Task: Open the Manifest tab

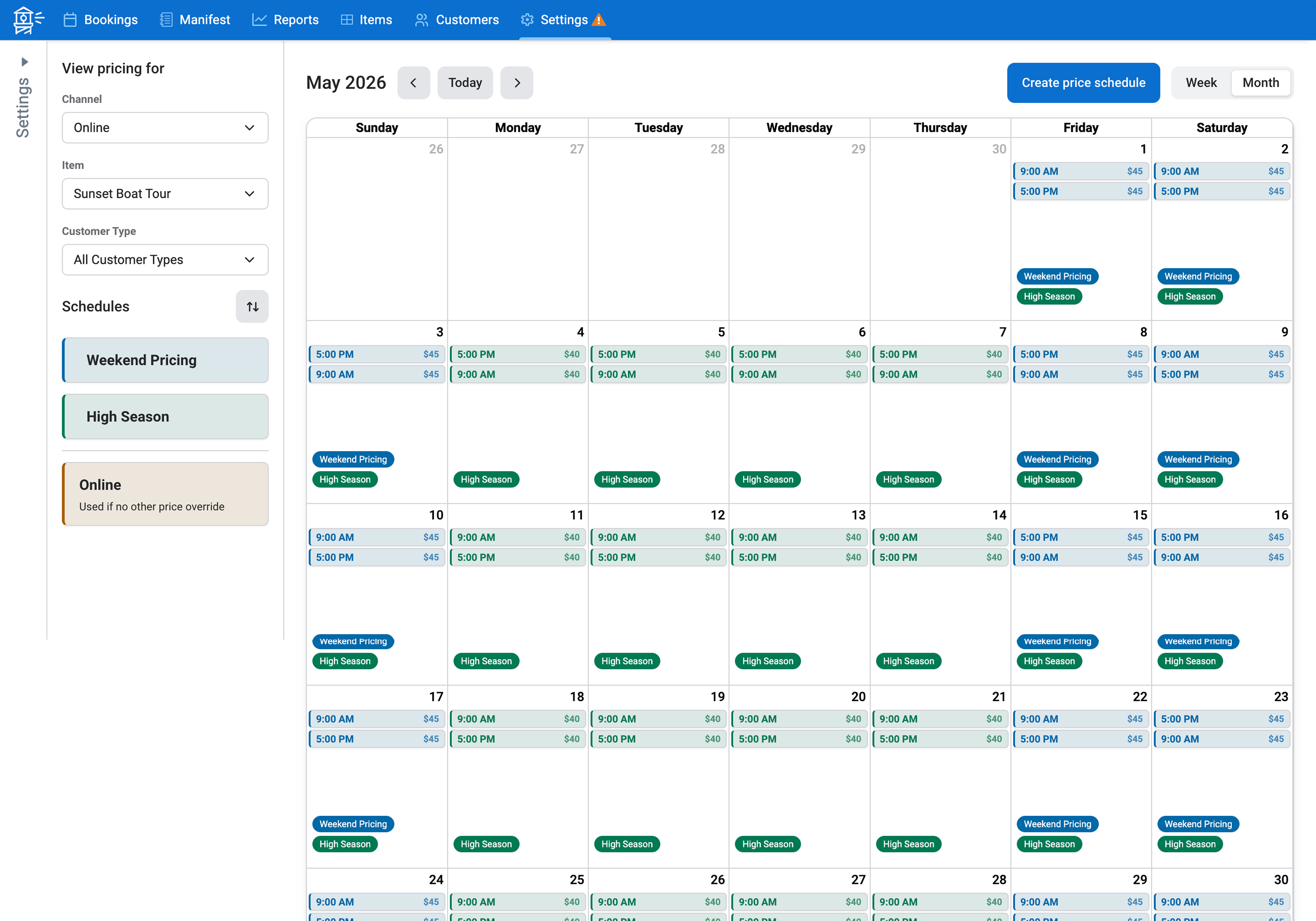Action: pyautogui.click(x=195, y=20)
